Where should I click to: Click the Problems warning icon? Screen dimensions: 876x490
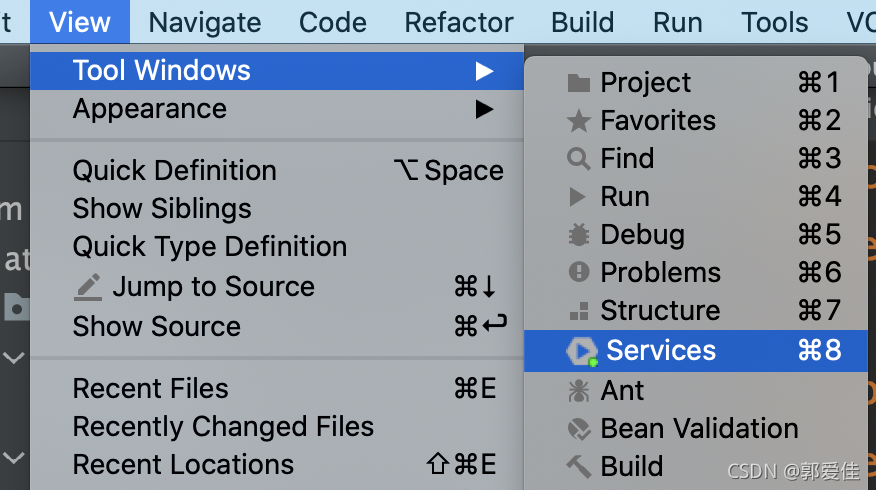pyautogui.click(x=578, y=272)
